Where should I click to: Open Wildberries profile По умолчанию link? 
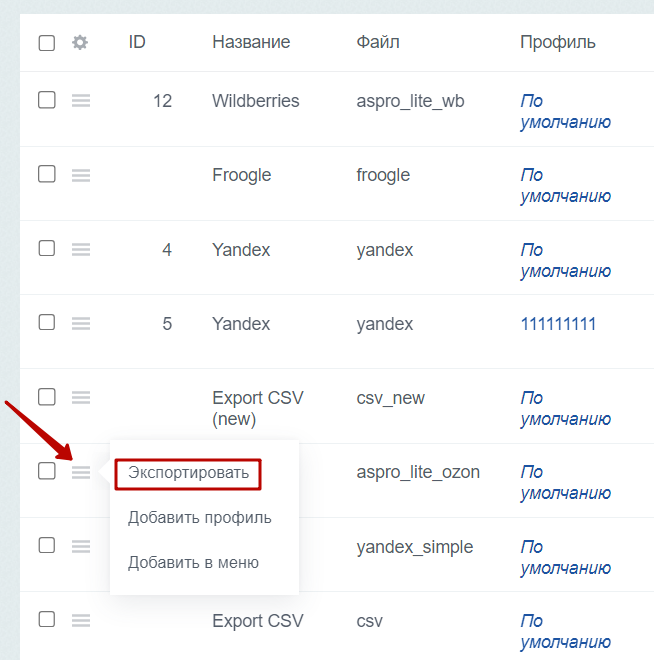tap(565, 112)
